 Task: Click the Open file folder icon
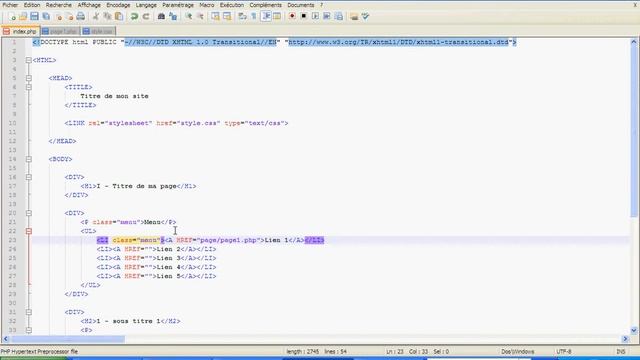tap(23, 17)
